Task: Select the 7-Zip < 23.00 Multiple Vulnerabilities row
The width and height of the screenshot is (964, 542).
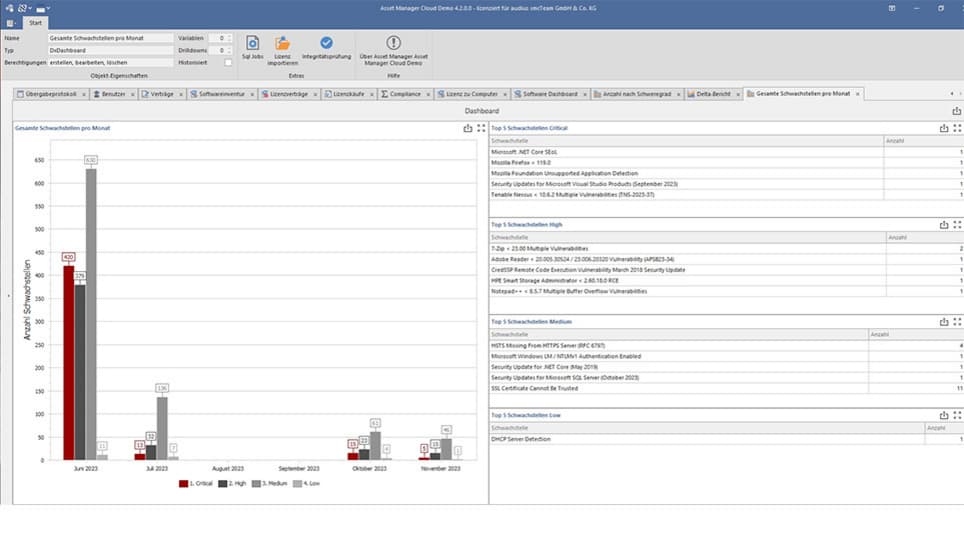Action: [727, 248]
